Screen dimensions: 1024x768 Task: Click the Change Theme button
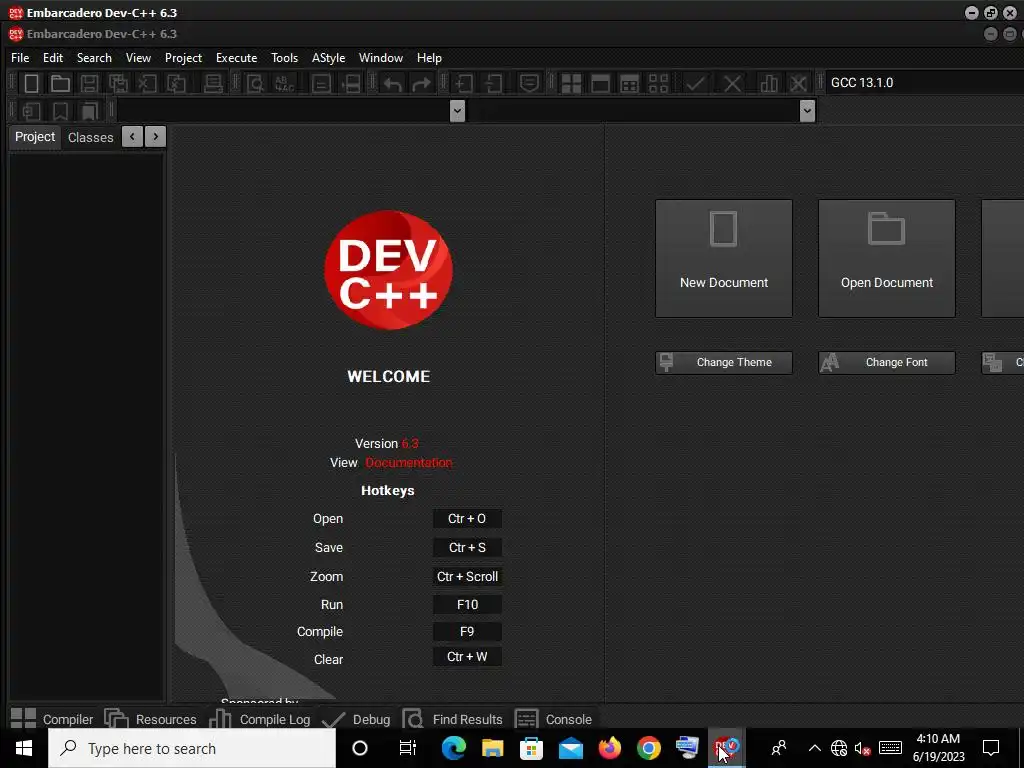pyautogui.click(x=724, y=362)
